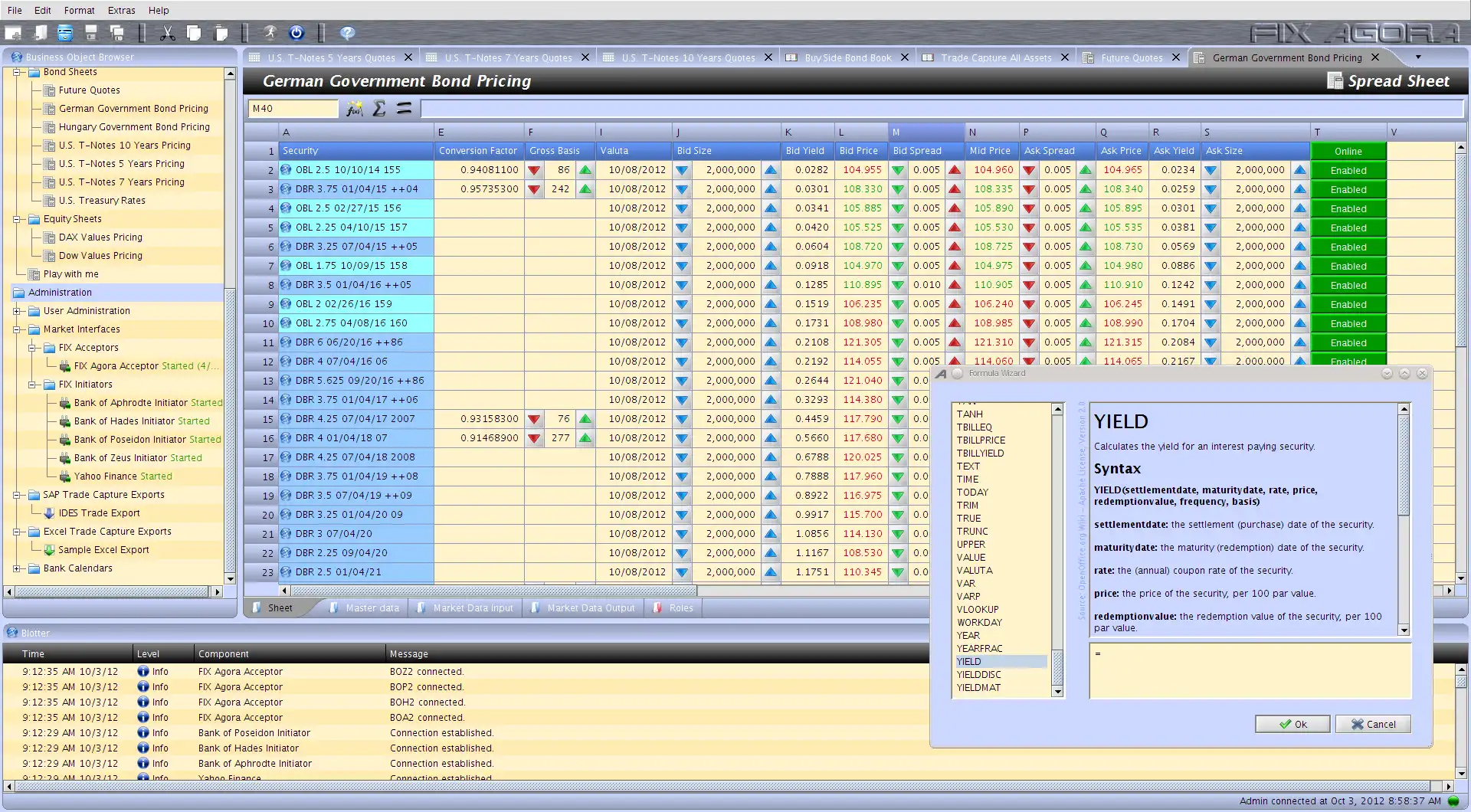The height and width of the screenshot is (812, 1471).
Task: Cancel the Formula Wizard dialog
Action: pyautogui.click(x=1372, y=724)
